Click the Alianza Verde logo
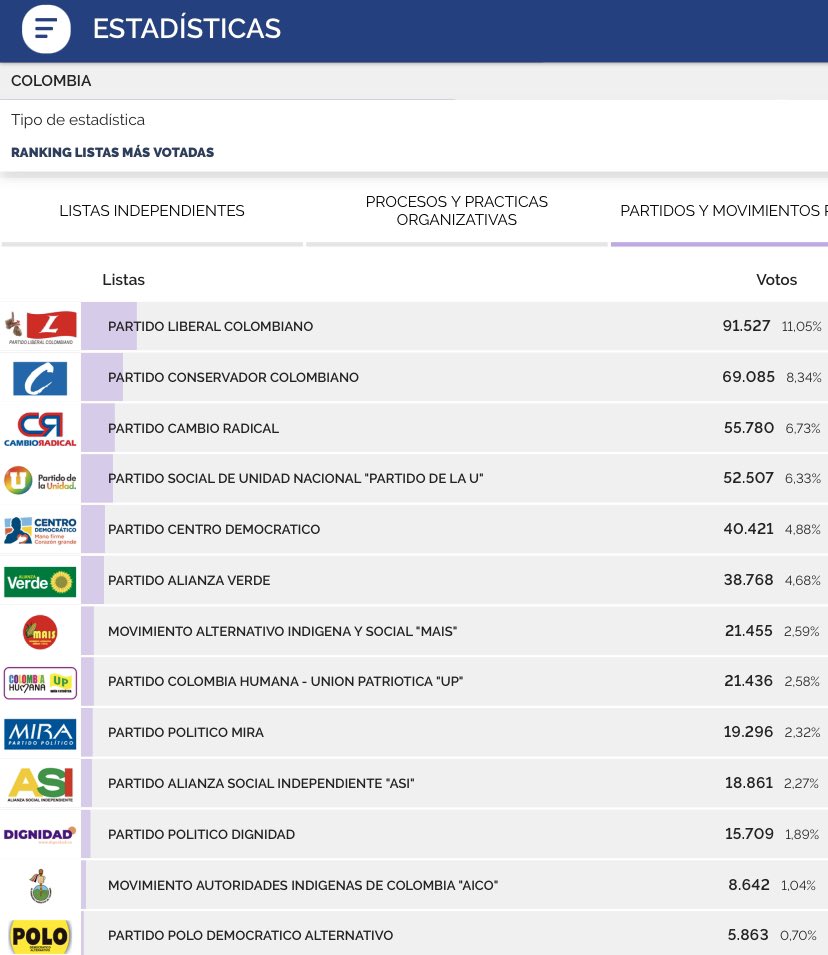Image resolution: width=828 pixels, height=955 pixels. (x=40, y=582)
